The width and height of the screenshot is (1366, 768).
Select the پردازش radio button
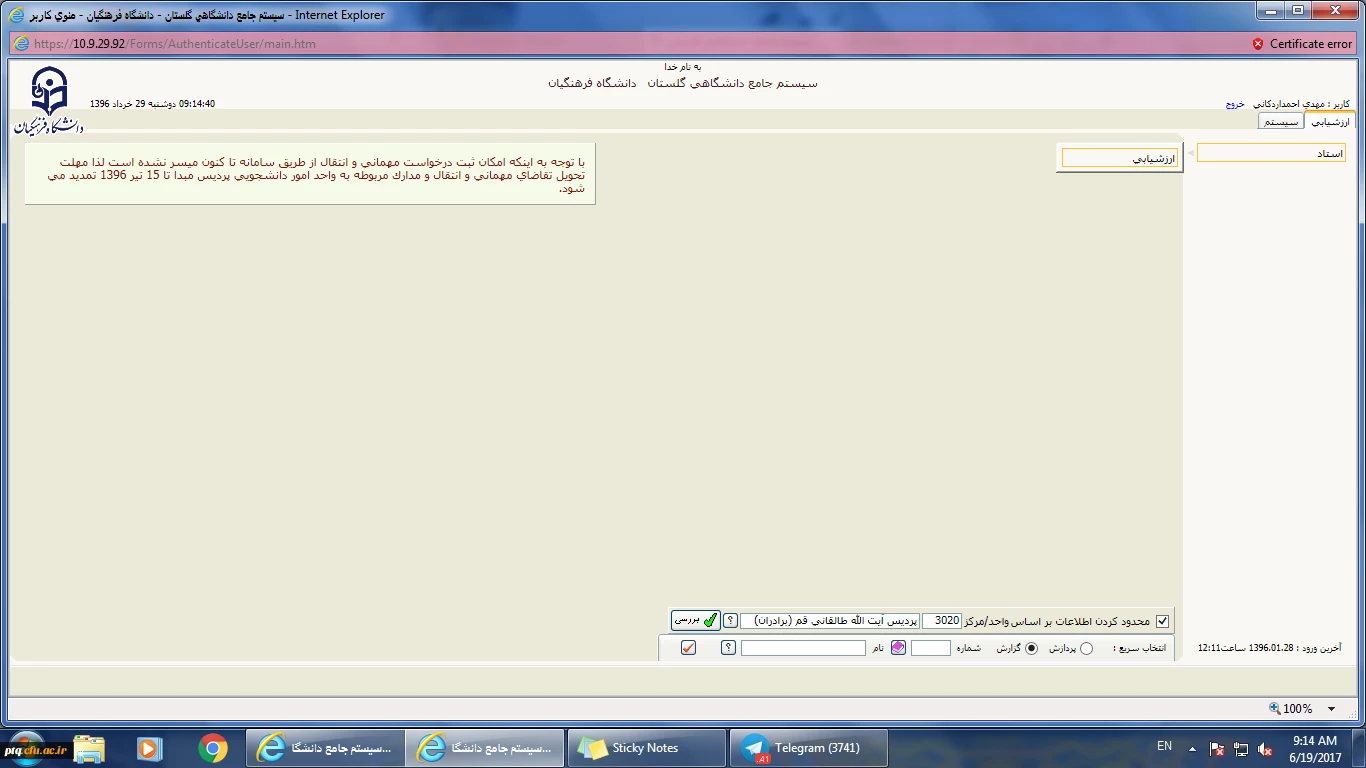(1087, 648)
